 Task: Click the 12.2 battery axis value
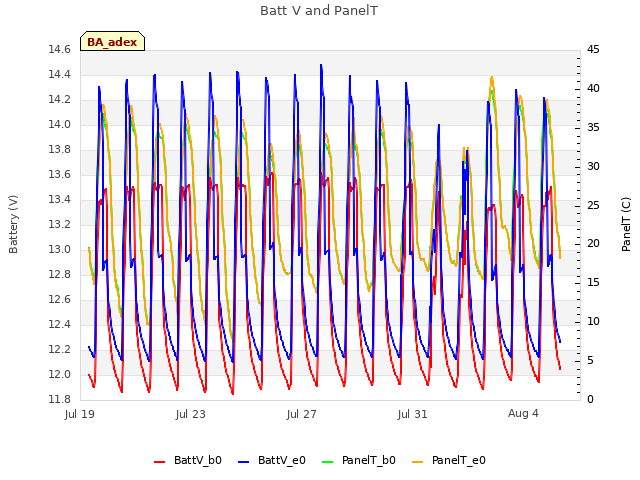coord(60,349)
